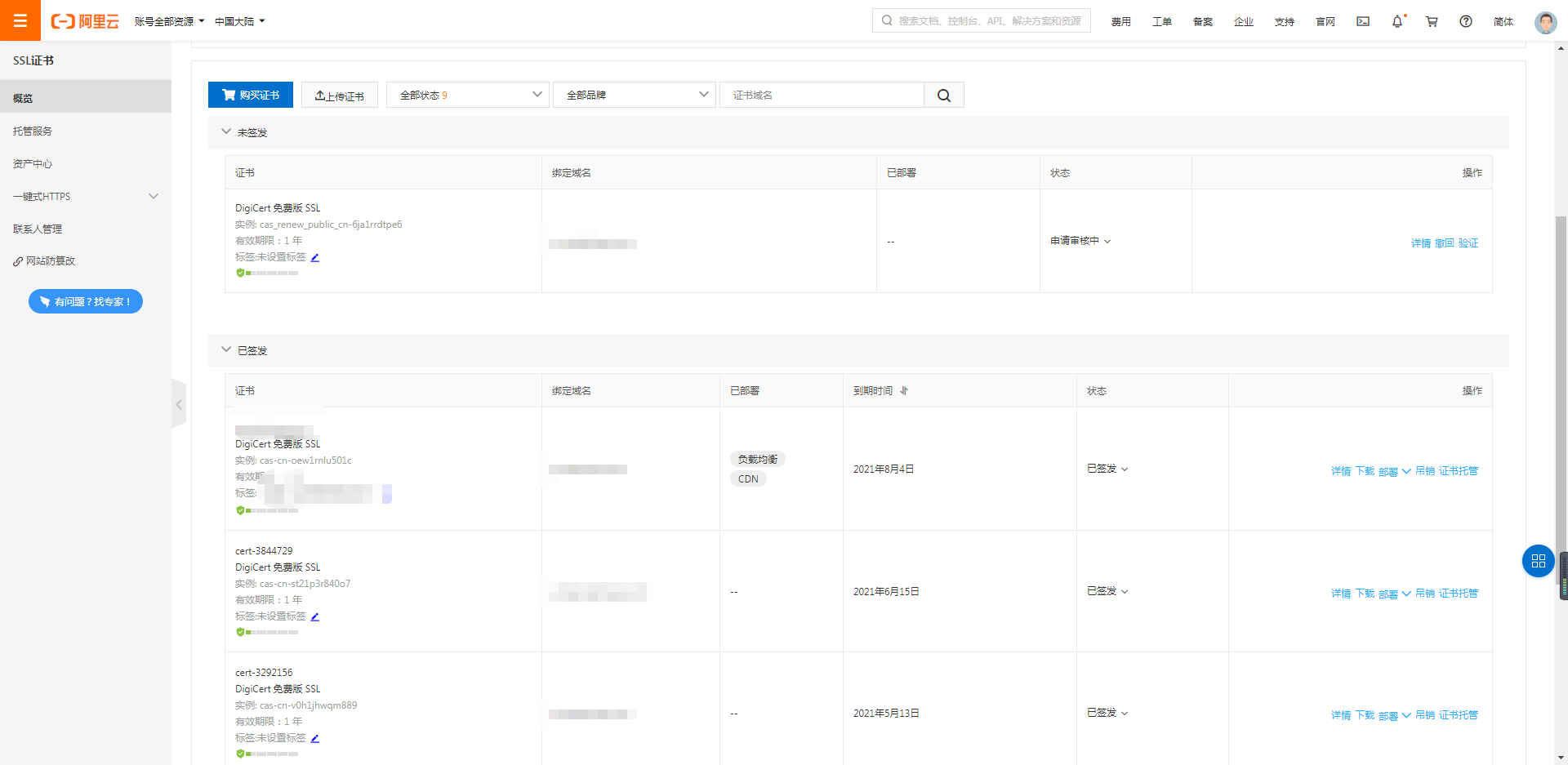The width and height of the screenshot is (1568, 765).
Task: Edit tag pencil icon for cert-3844729
Action: tap(315, 617)
